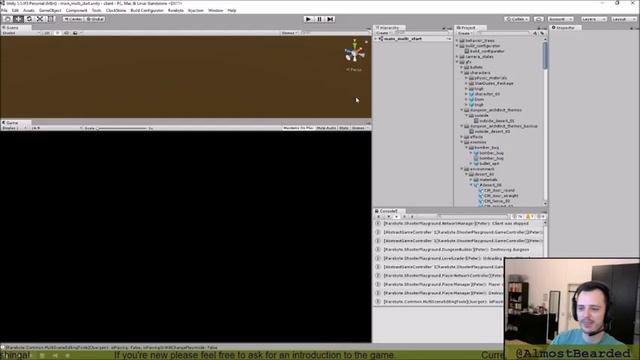This screenshot has height=360, width=640.
Task: Open the GameObject menu
Action: tap(50, 11)
